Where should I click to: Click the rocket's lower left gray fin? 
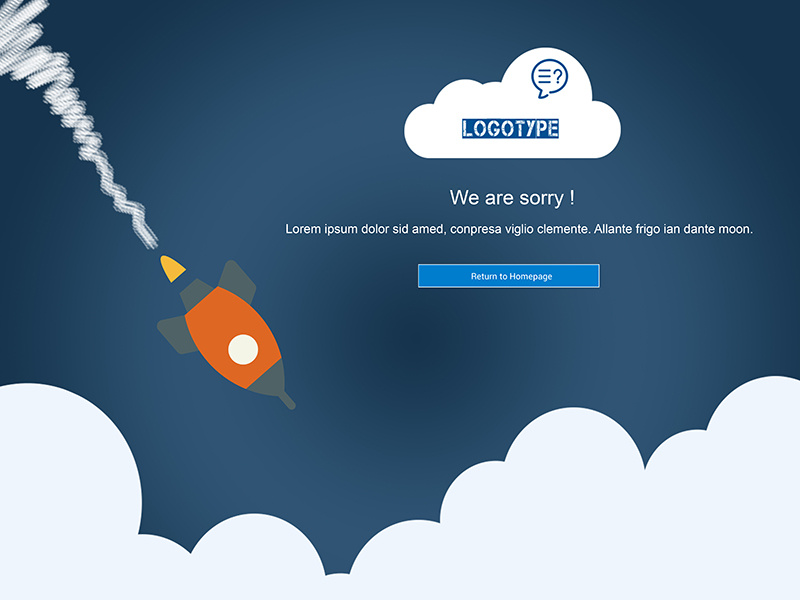[176, 334]
